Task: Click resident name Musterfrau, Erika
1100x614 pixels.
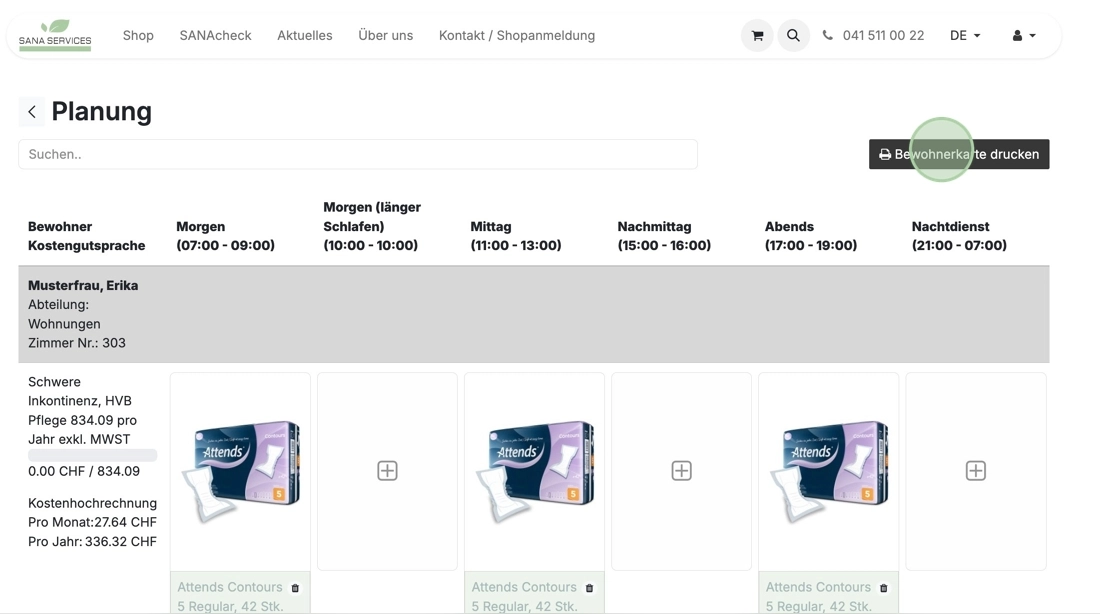Action: tap(83, 286)
